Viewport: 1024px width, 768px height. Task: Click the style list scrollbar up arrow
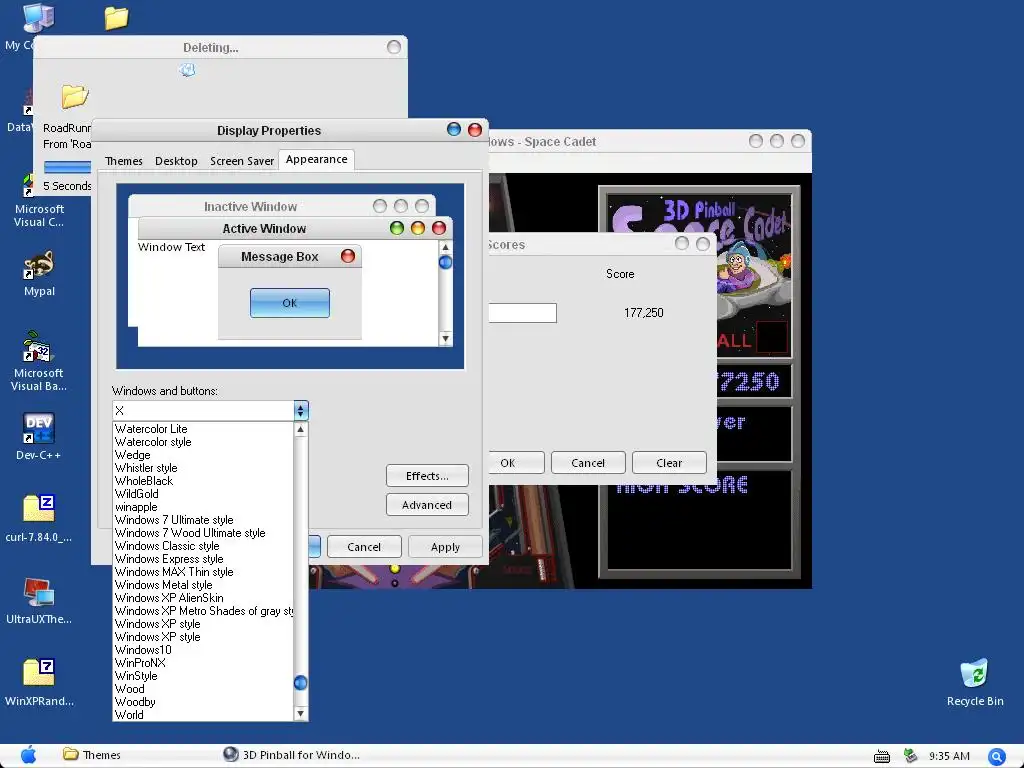click(x=300, y=430)
